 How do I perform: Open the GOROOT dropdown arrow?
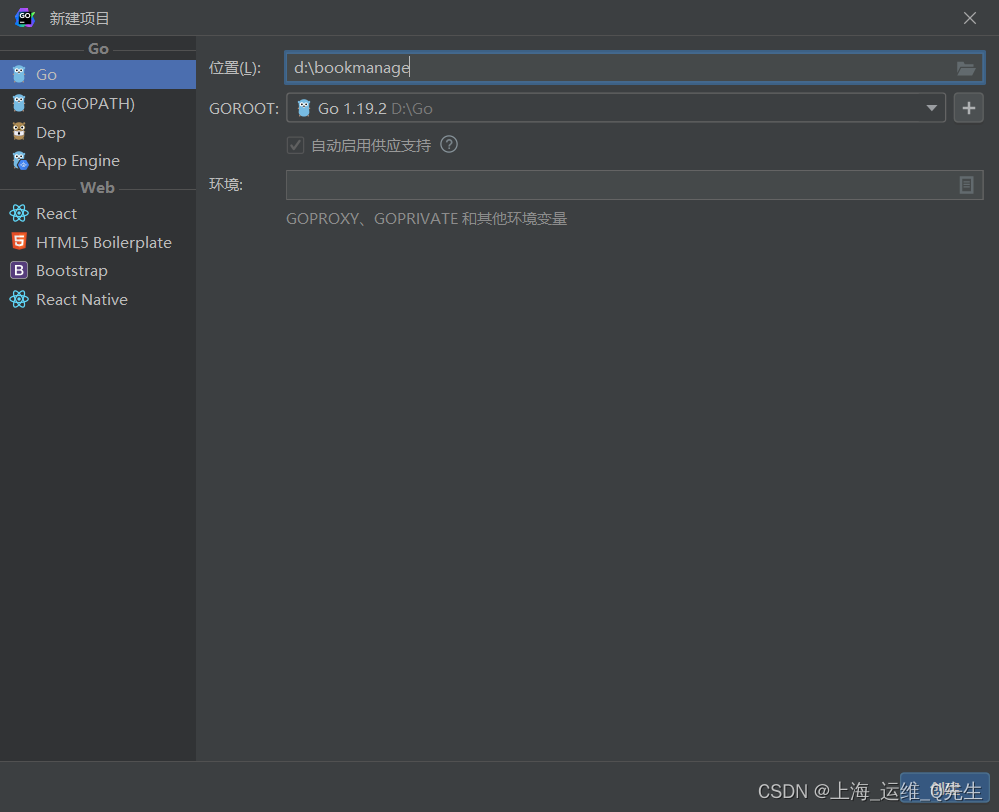[x=931, y=108]
